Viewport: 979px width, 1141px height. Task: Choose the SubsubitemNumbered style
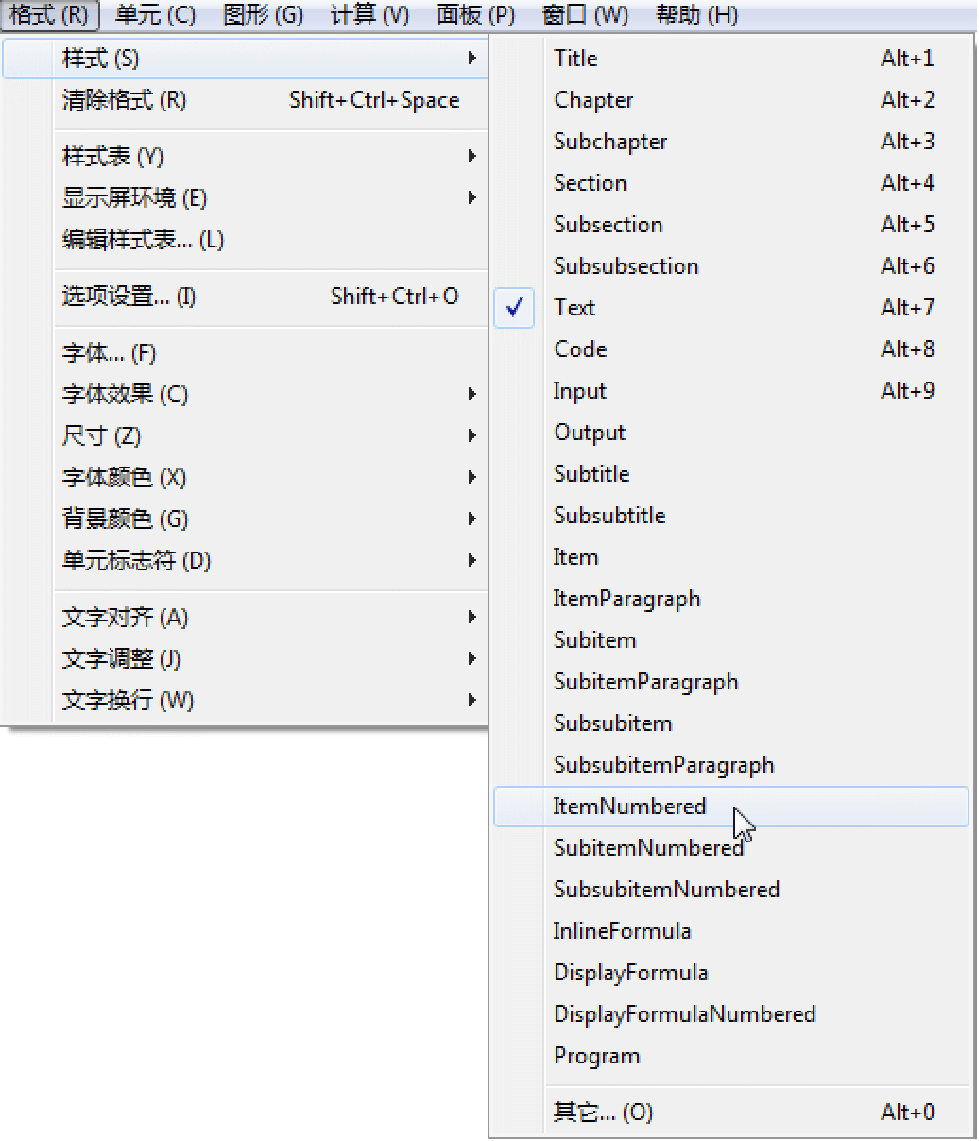click(x=731, y=889)
